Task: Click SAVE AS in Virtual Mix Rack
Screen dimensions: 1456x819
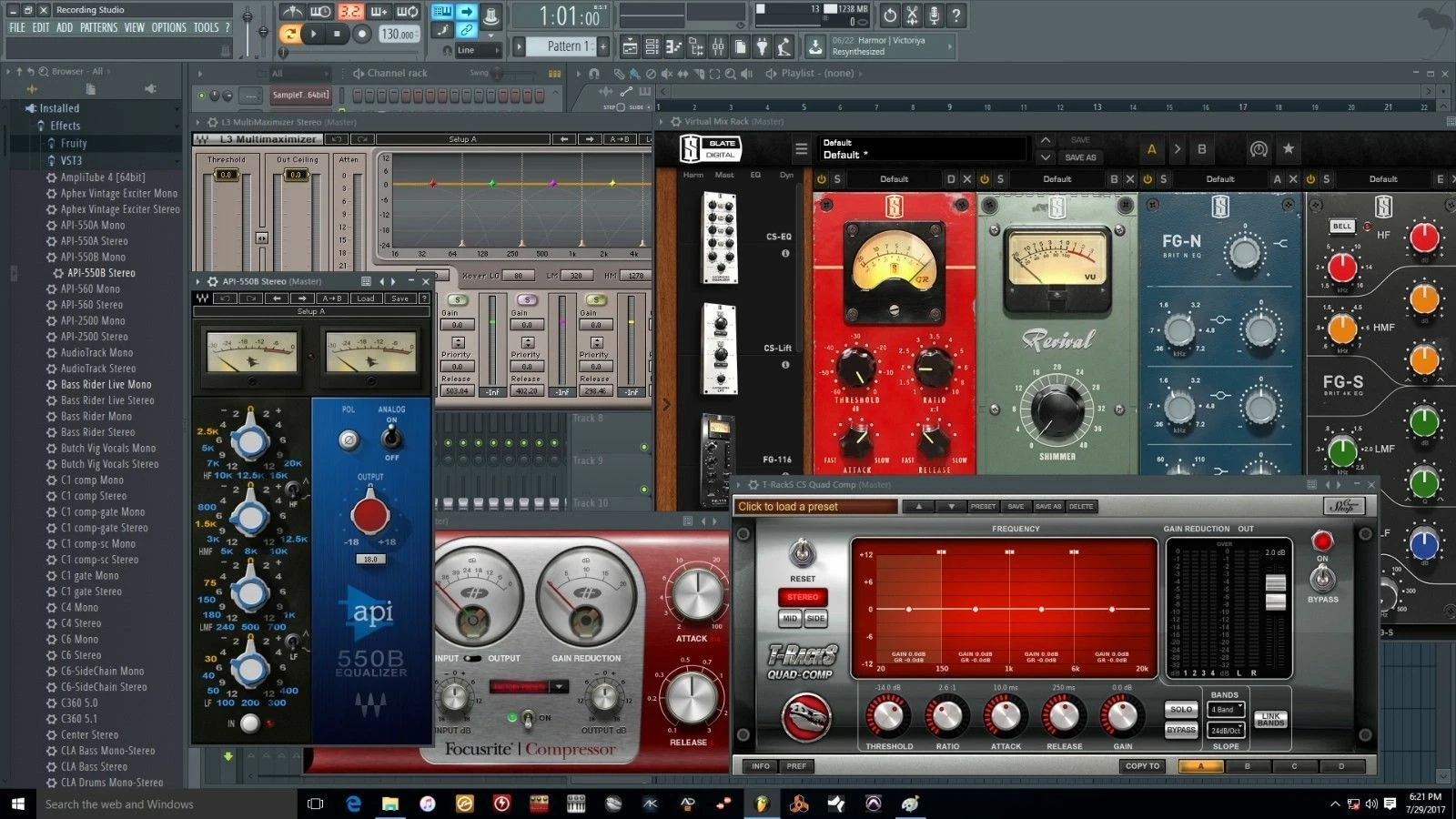Action: [x=1080, y=157]
